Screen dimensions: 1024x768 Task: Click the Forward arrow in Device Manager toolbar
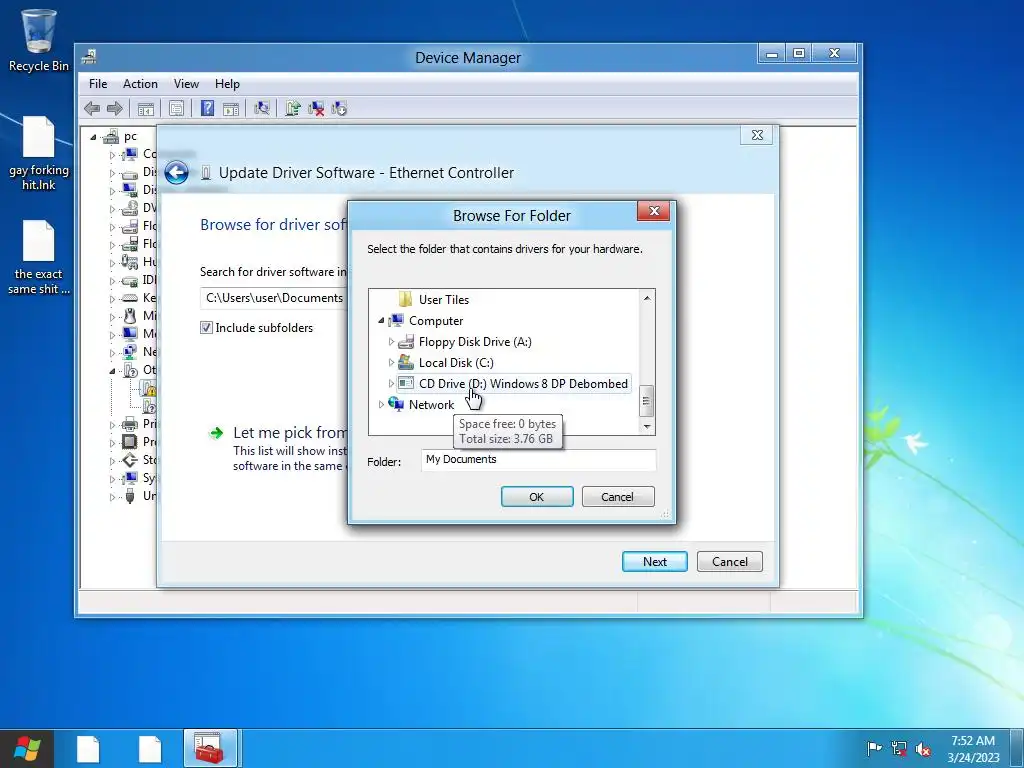pyautogui.click(x=114, y=108)
